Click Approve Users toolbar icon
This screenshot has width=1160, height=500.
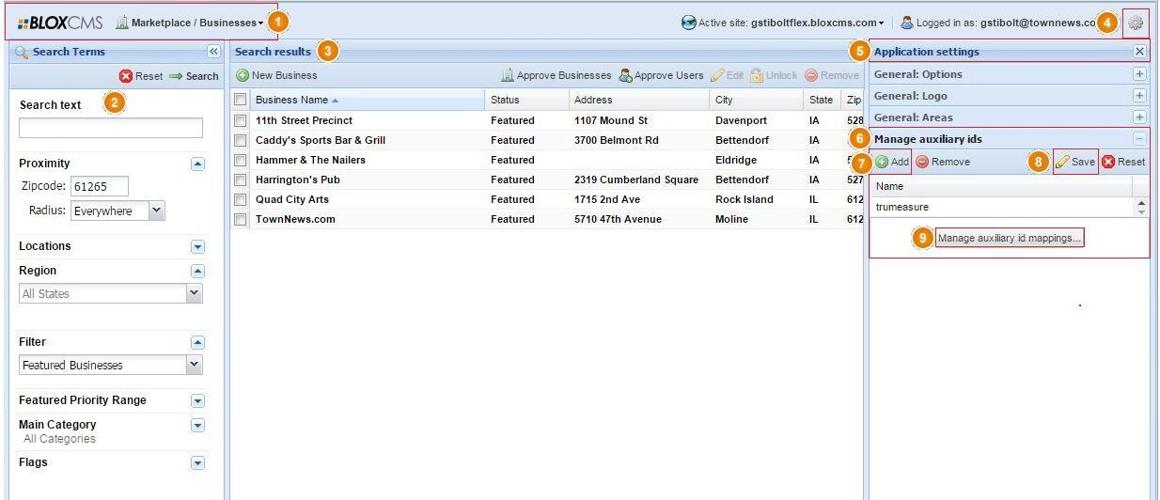point(626,76)
